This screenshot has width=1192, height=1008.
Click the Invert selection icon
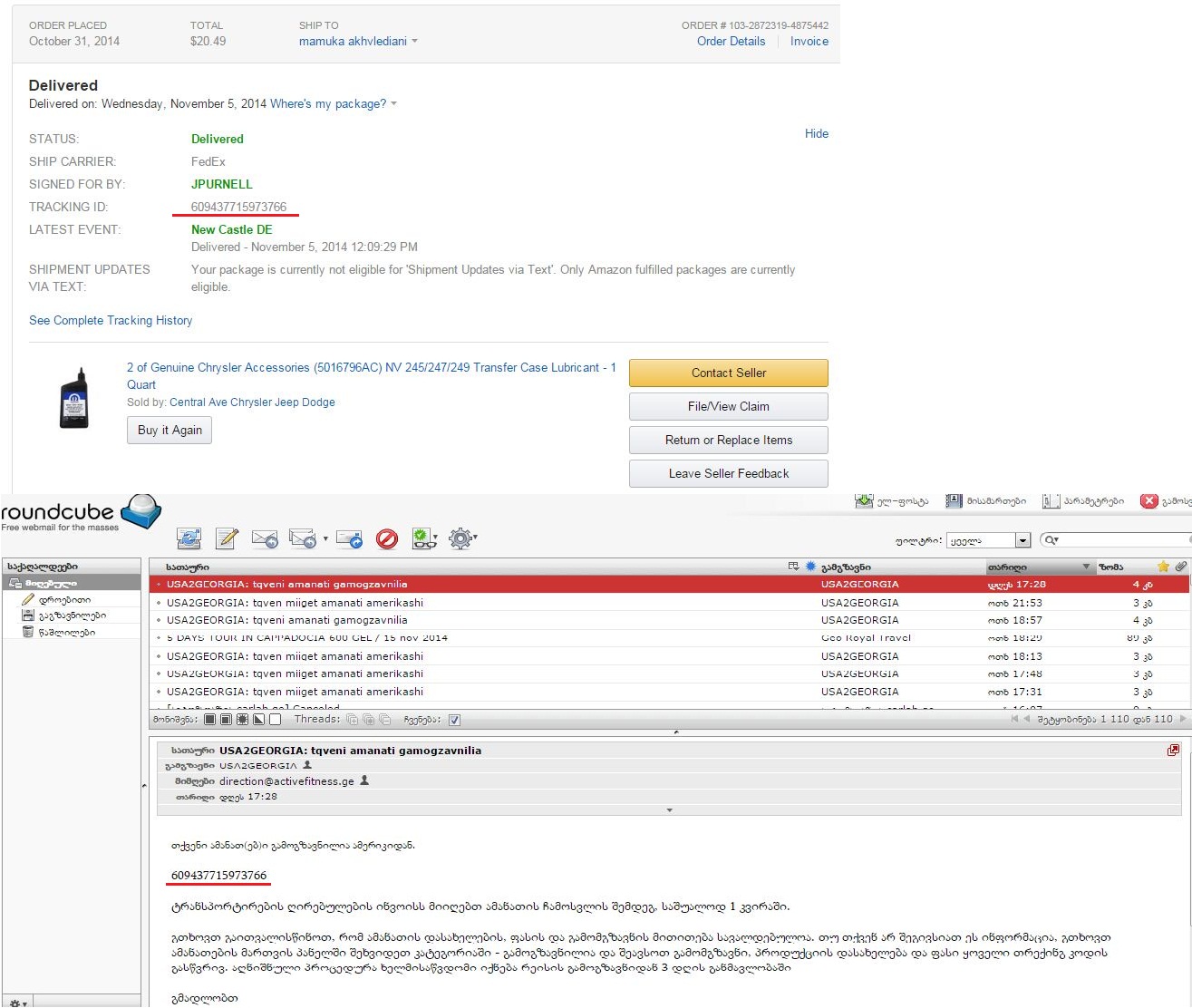point(259,720)
